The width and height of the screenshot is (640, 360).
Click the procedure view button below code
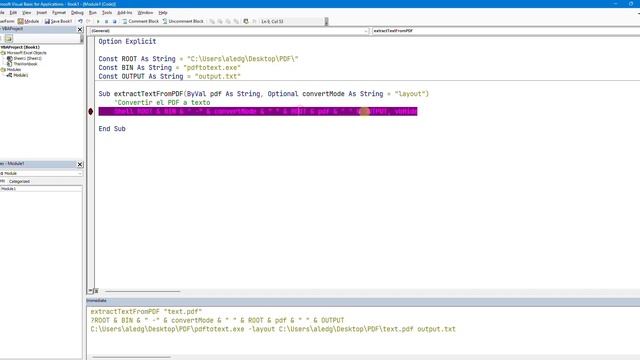[x=90, y=291]
